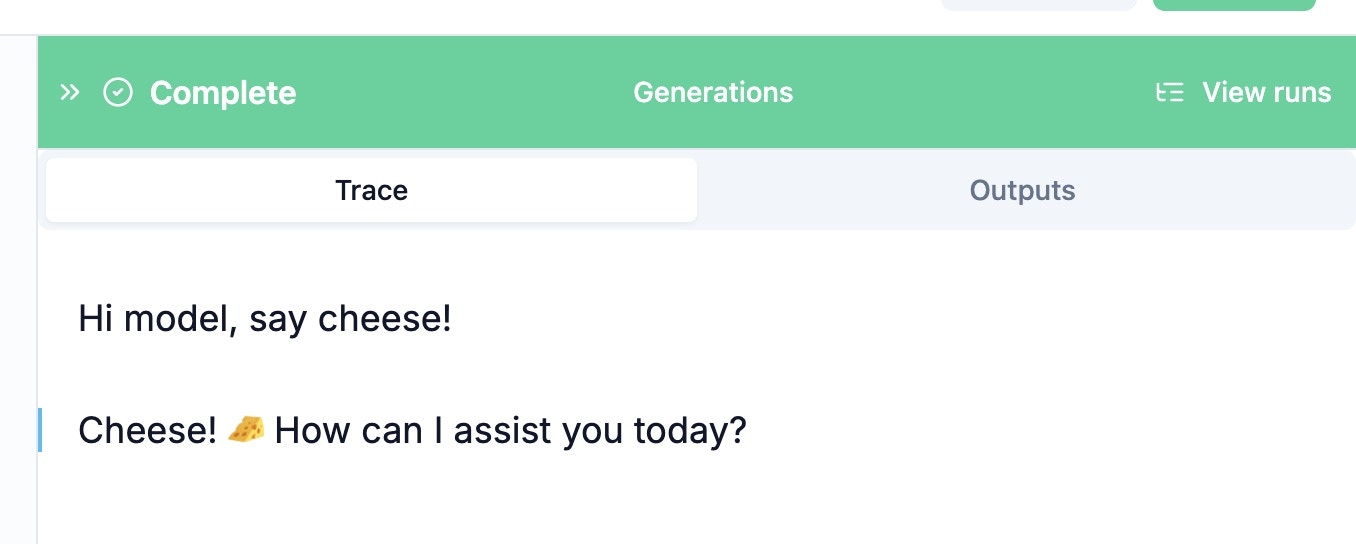
Task: Switch to the Outputs tab
Action: pos(1022,190)
